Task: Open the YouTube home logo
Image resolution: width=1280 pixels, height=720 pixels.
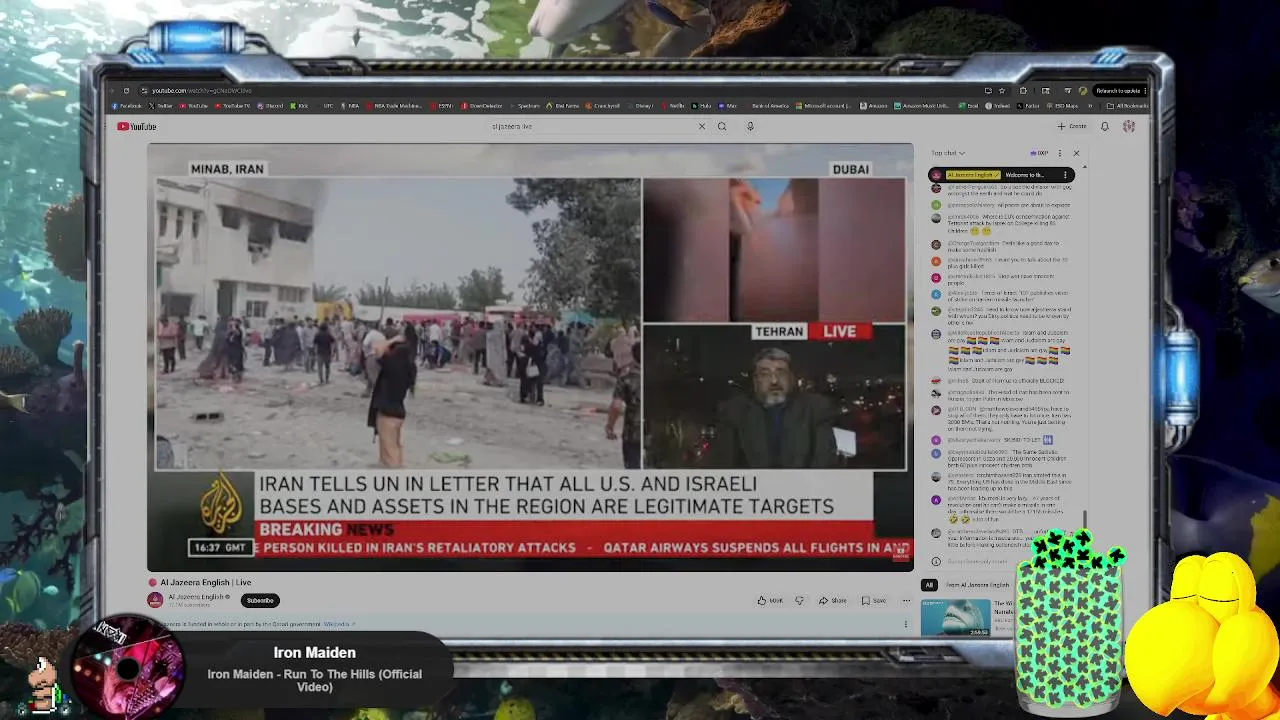Action: pyautogui.click(x=136, y=126)
